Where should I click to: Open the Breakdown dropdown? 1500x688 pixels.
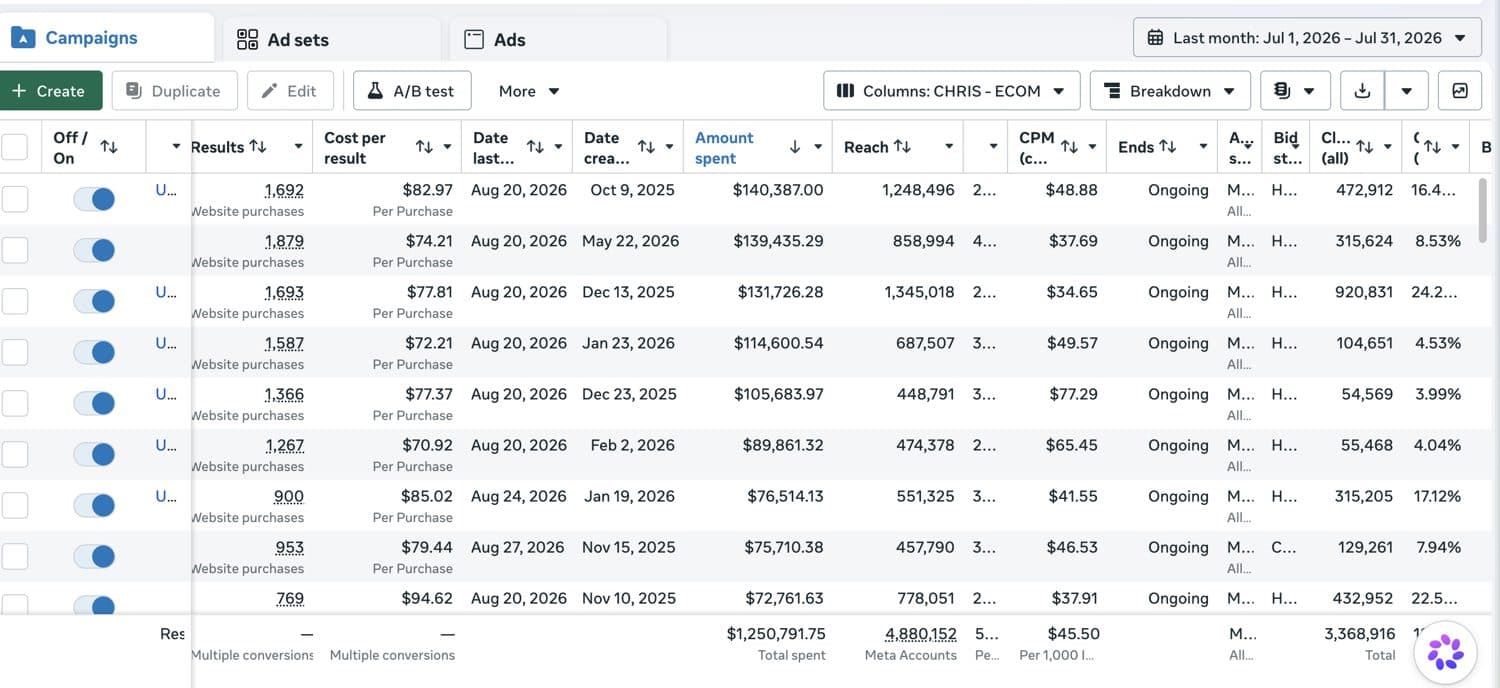(1170, 91)
